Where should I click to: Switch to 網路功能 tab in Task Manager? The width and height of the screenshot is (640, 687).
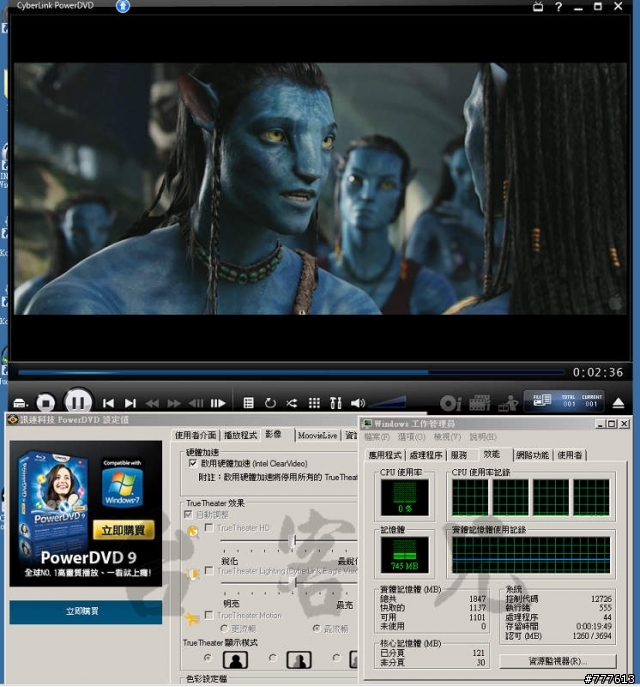532,455
